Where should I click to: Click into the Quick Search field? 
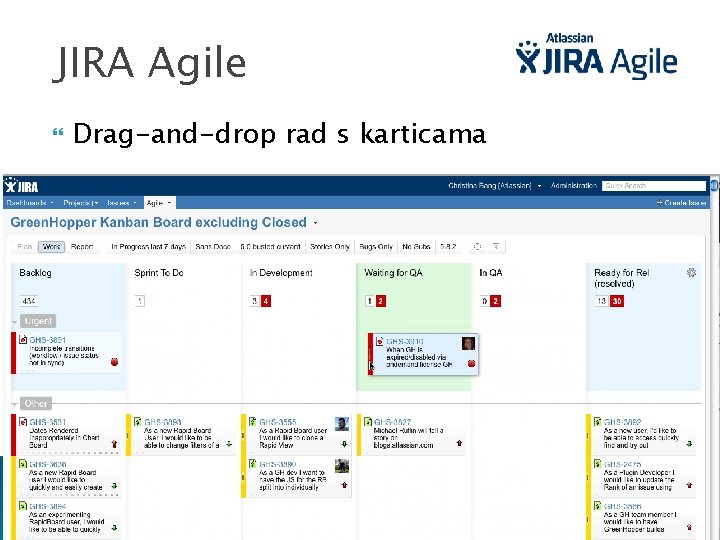(653, 186)
